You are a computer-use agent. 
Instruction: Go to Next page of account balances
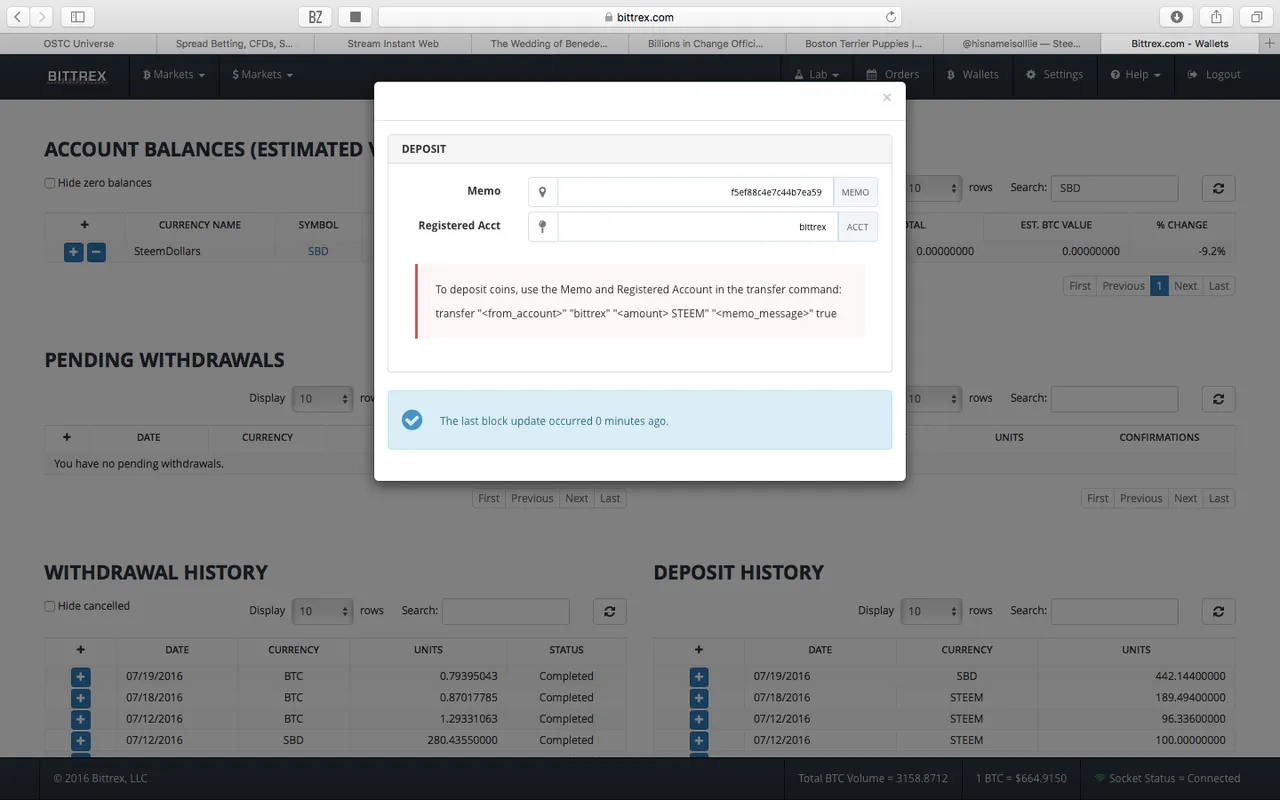coord(1185,286)
